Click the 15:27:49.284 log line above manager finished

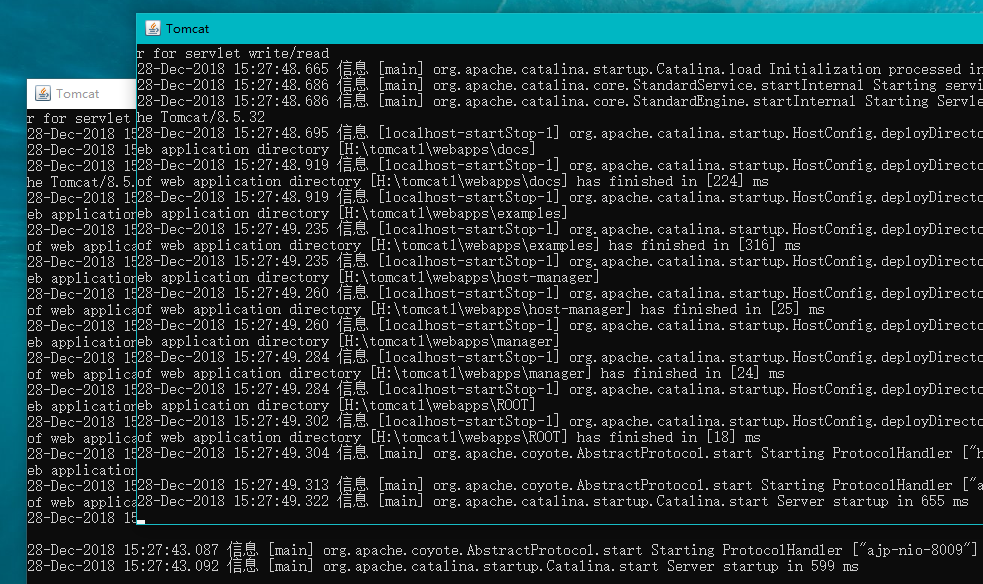click(560, 357)
